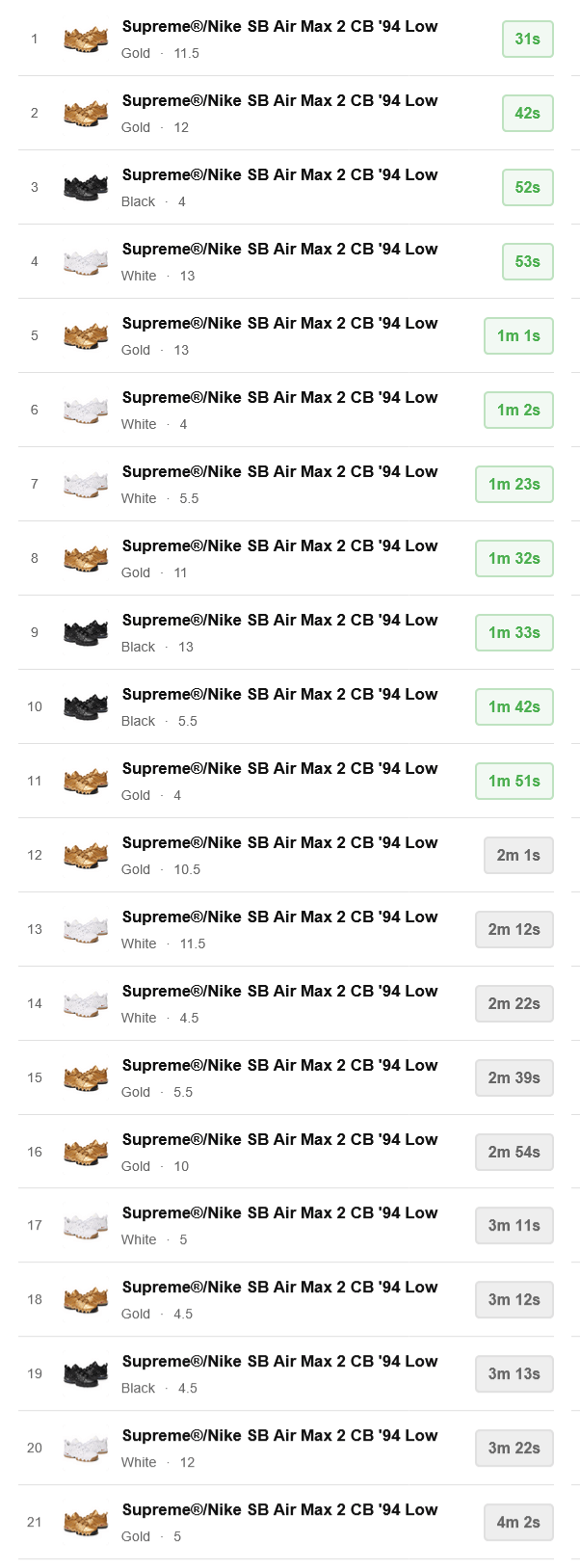Click the black sneaker image in row 10
This screenshot has width=580, height=1568.
click(86, 707)
